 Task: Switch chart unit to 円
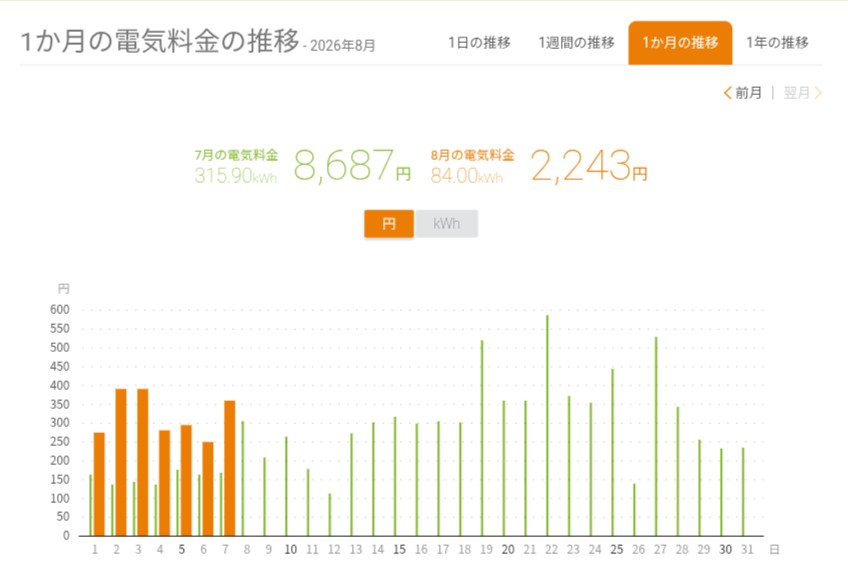pyautogui.click(x=389, y=223)
